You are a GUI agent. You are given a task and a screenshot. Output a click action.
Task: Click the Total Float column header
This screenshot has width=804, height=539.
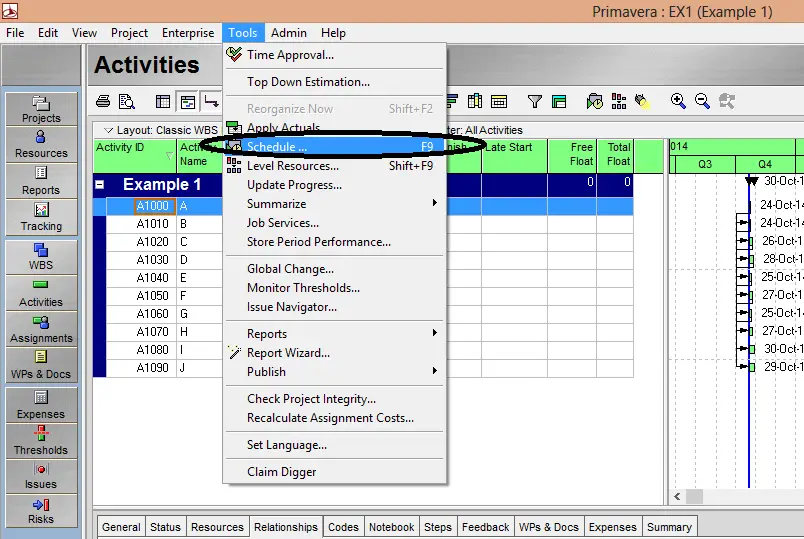point(614,154)
